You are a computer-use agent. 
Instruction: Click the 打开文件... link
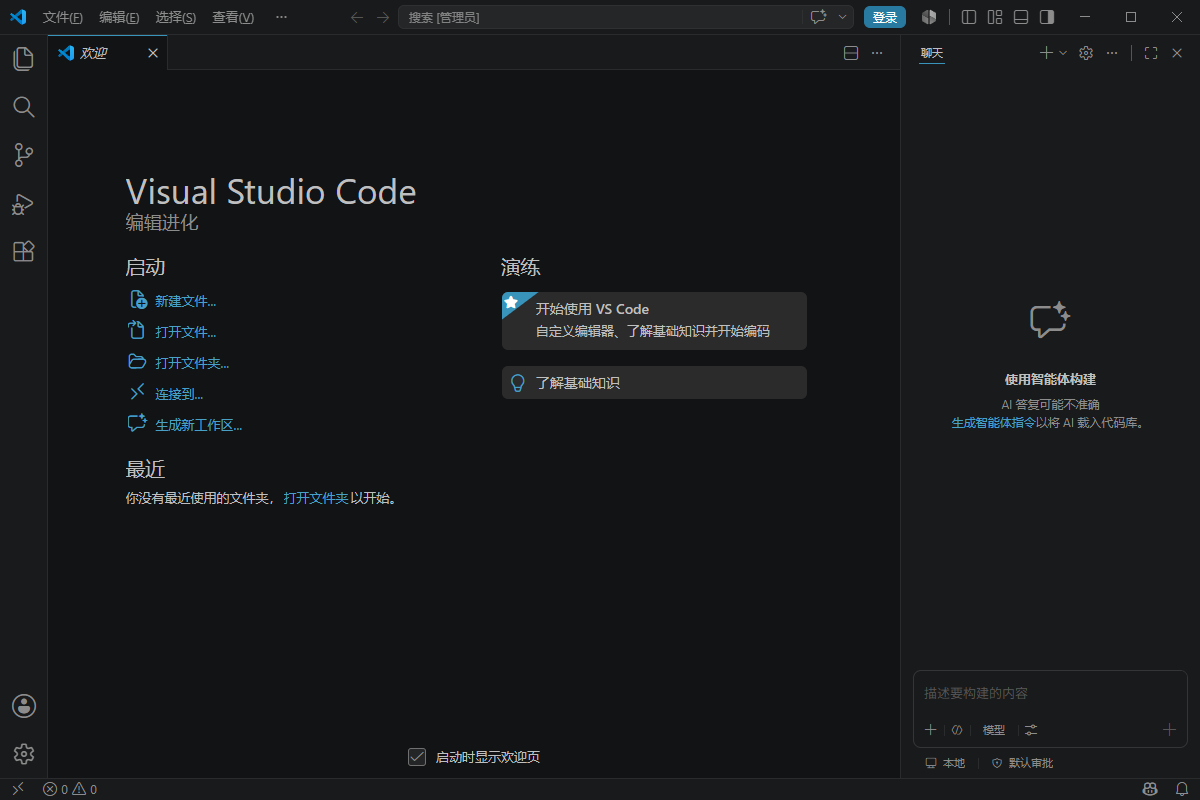(185, 332)
